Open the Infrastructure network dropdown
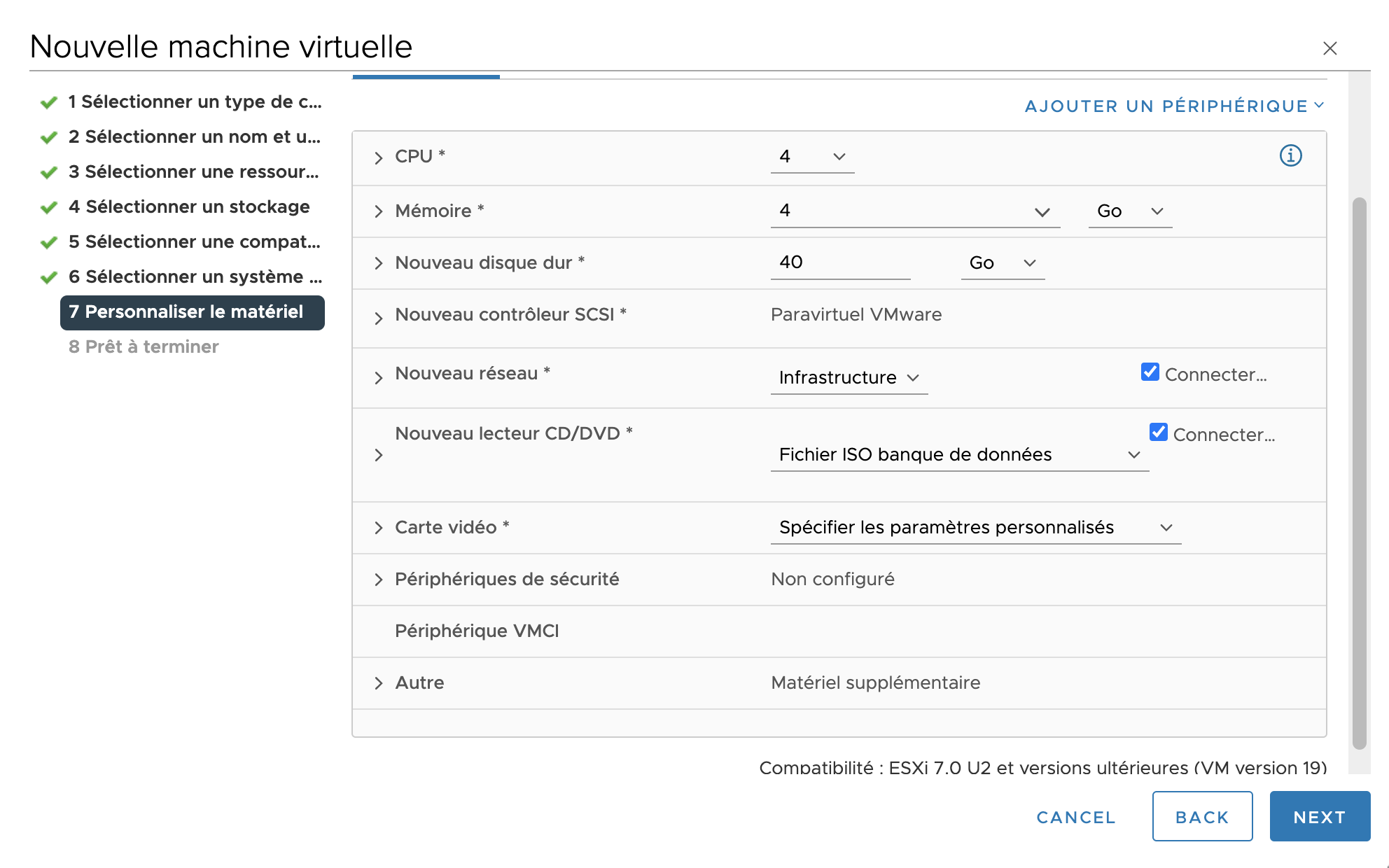This screenshot has height=868, width=1389. 849,378
